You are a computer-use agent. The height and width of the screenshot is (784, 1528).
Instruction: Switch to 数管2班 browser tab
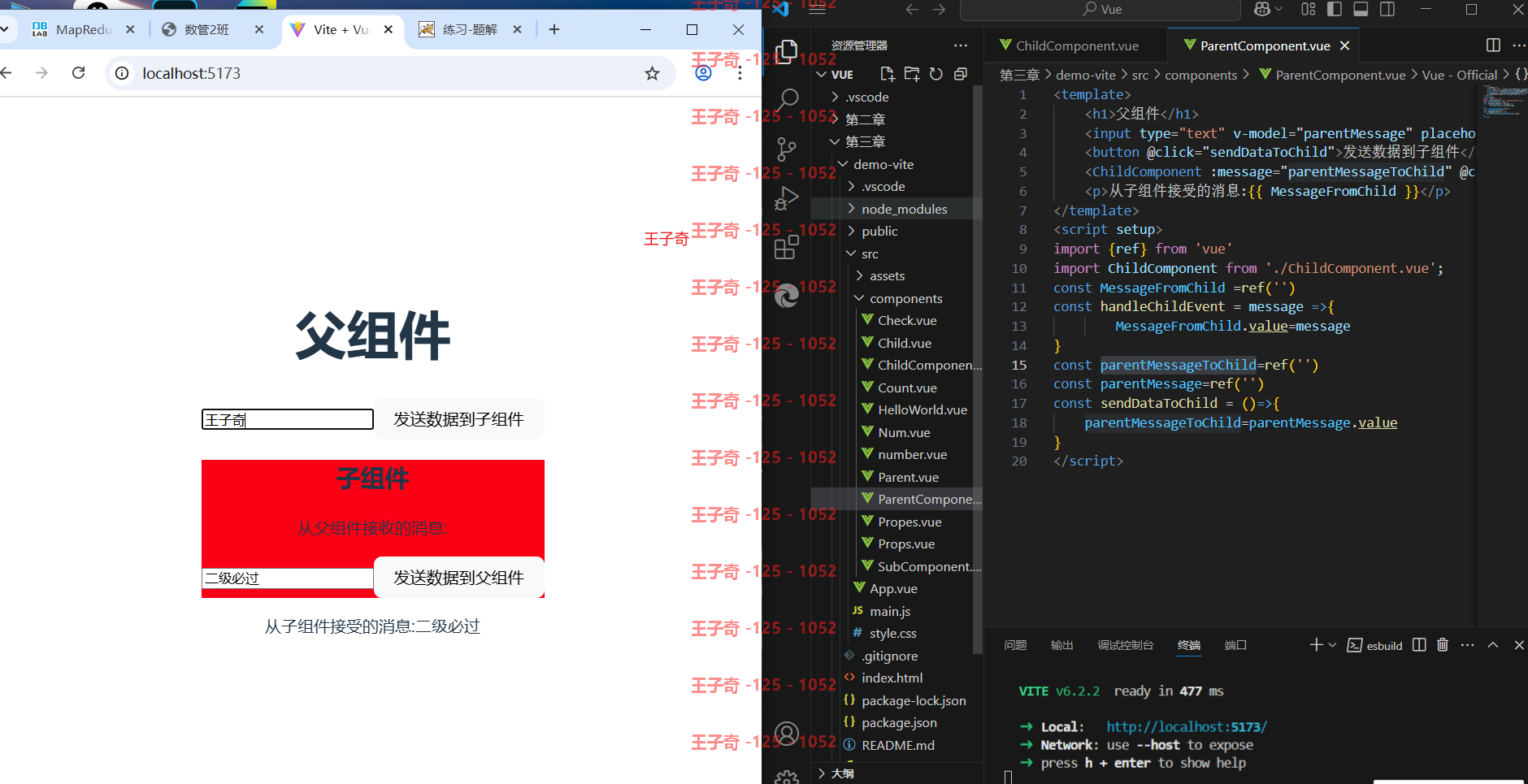coord(207,30)
